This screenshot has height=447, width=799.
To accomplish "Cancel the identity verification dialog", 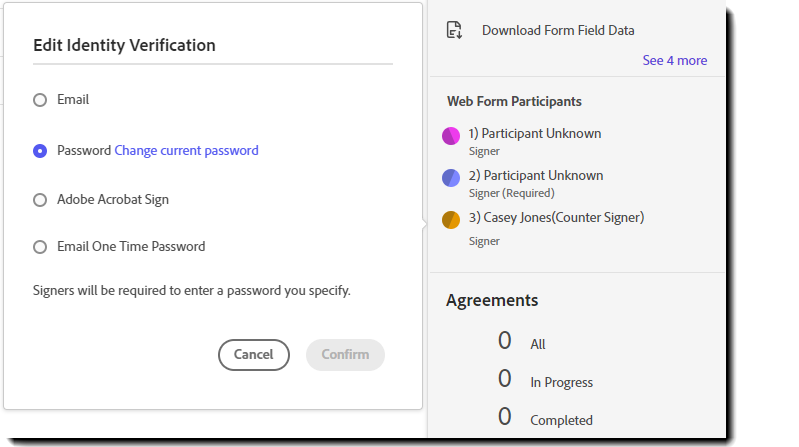I will point(253,355).
